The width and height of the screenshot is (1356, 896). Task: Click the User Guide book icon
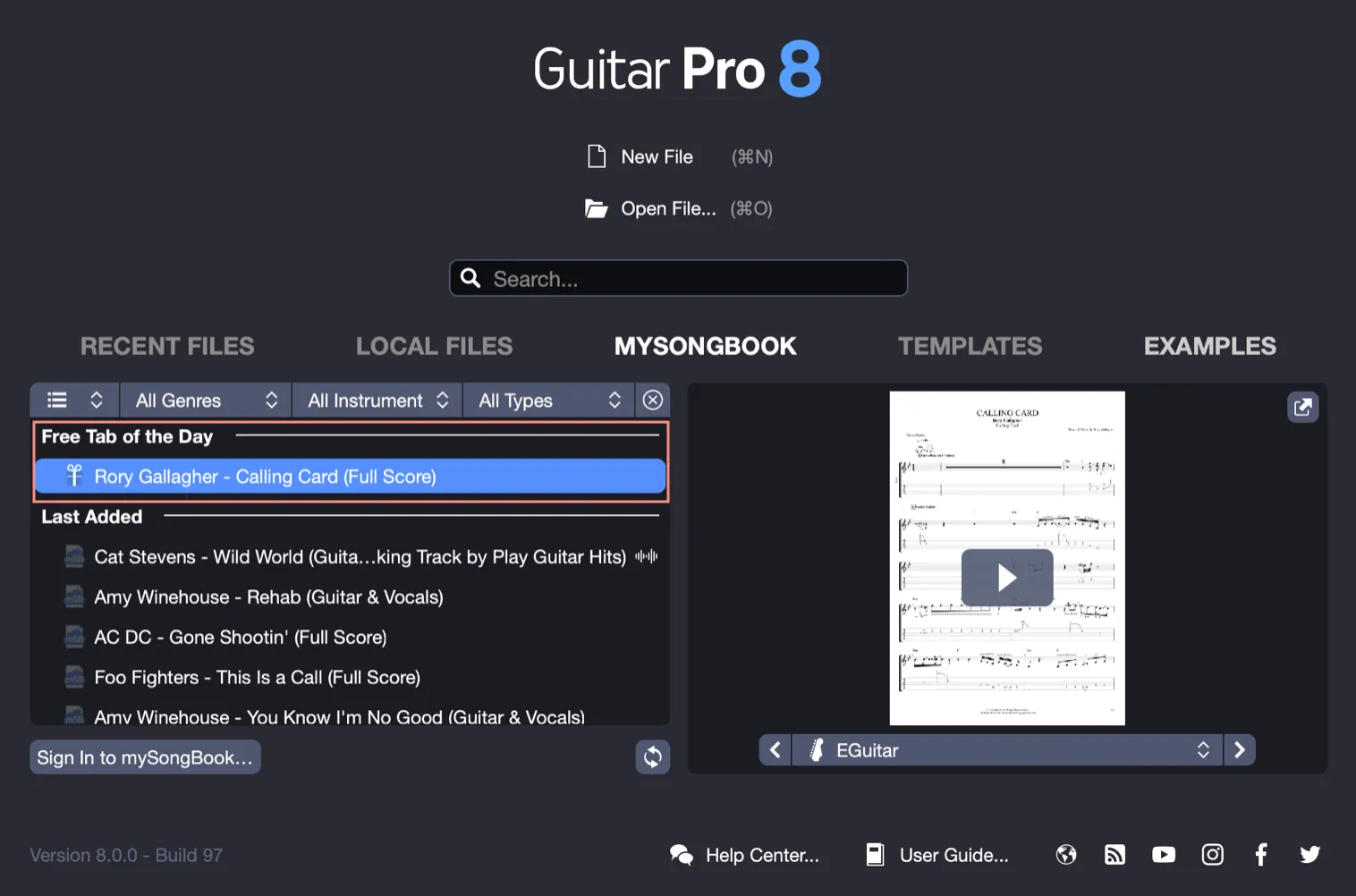pyautogui.click(x=876, y=855)
